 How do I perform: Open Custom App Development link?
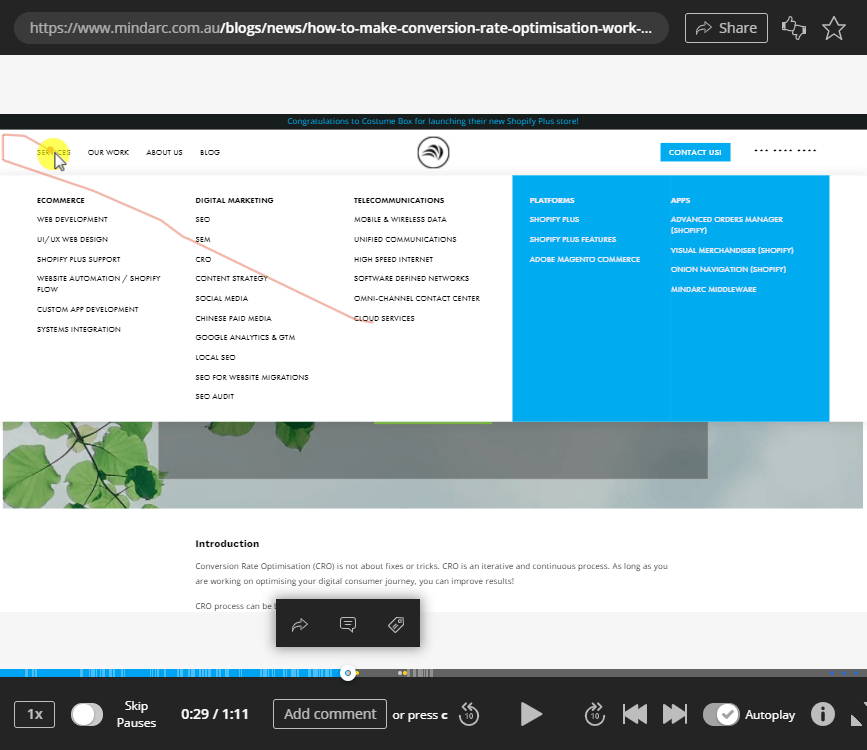point(87,309)
